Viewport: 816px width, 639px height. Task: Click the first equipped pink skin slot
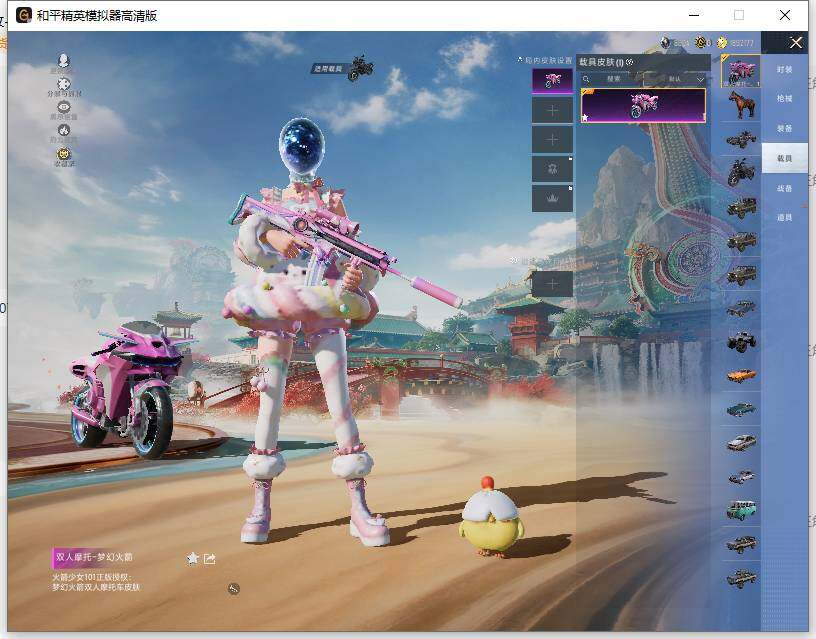point(552,81)
